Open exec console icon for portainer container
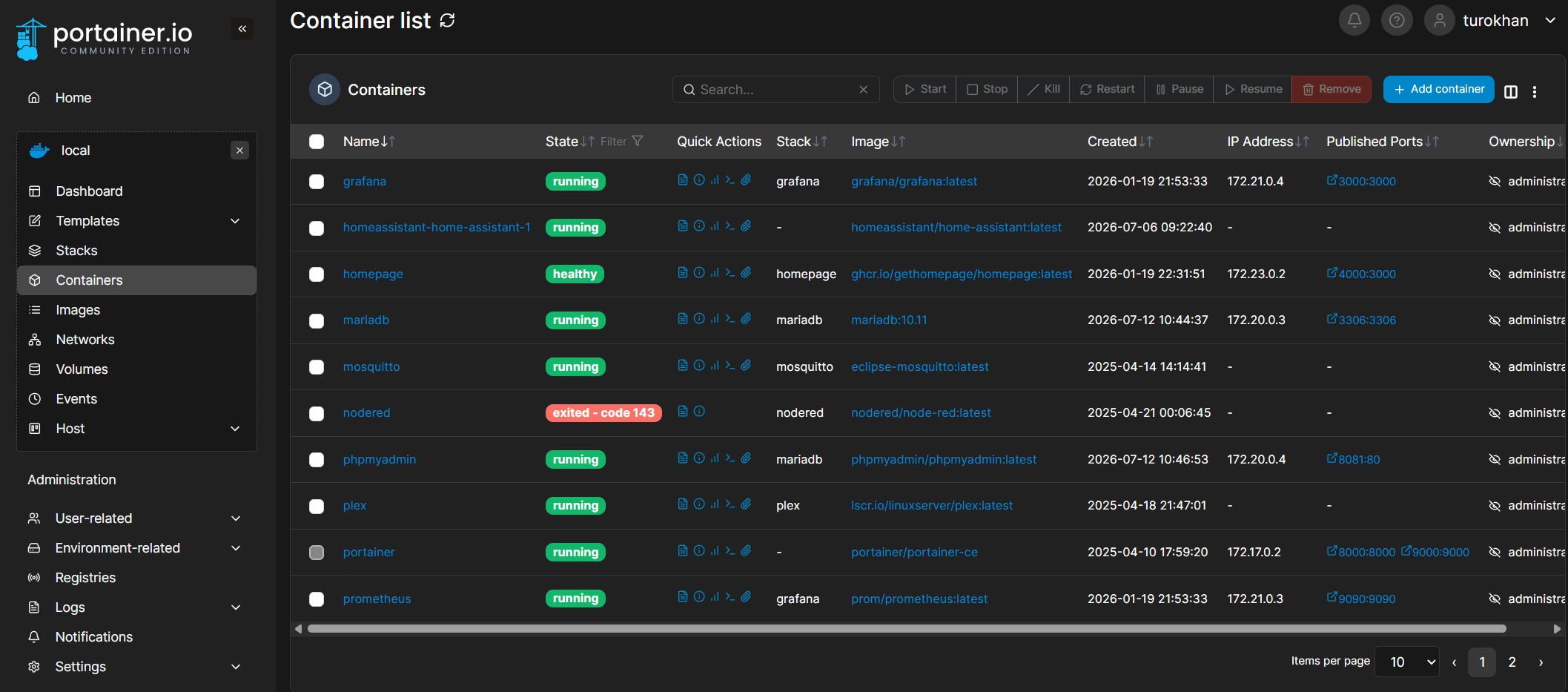The height and width of the screenshot is (692, 1568). [x=730, y=550]
